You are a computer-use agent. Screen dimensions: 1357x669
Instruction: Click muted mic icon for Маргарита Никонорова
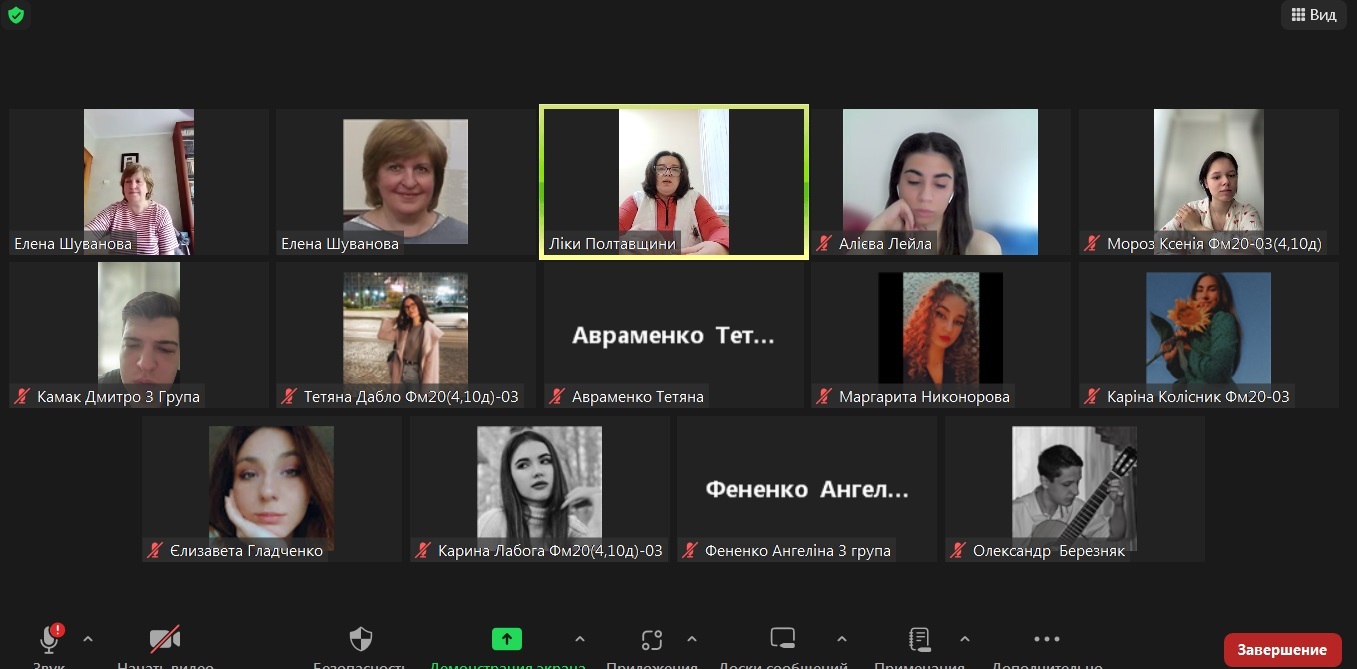(x=826, y=397)
